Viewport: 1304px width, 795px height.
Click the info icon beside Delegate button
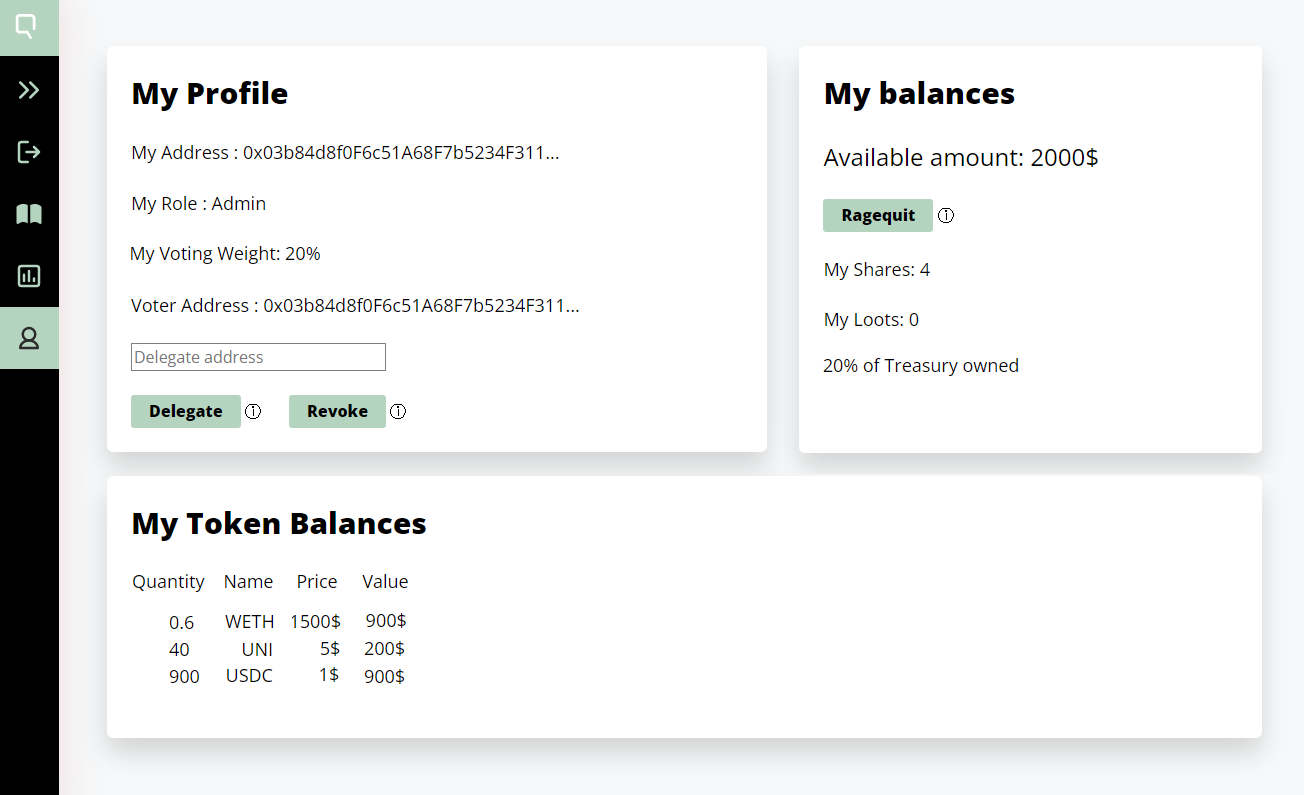[253, 411]
